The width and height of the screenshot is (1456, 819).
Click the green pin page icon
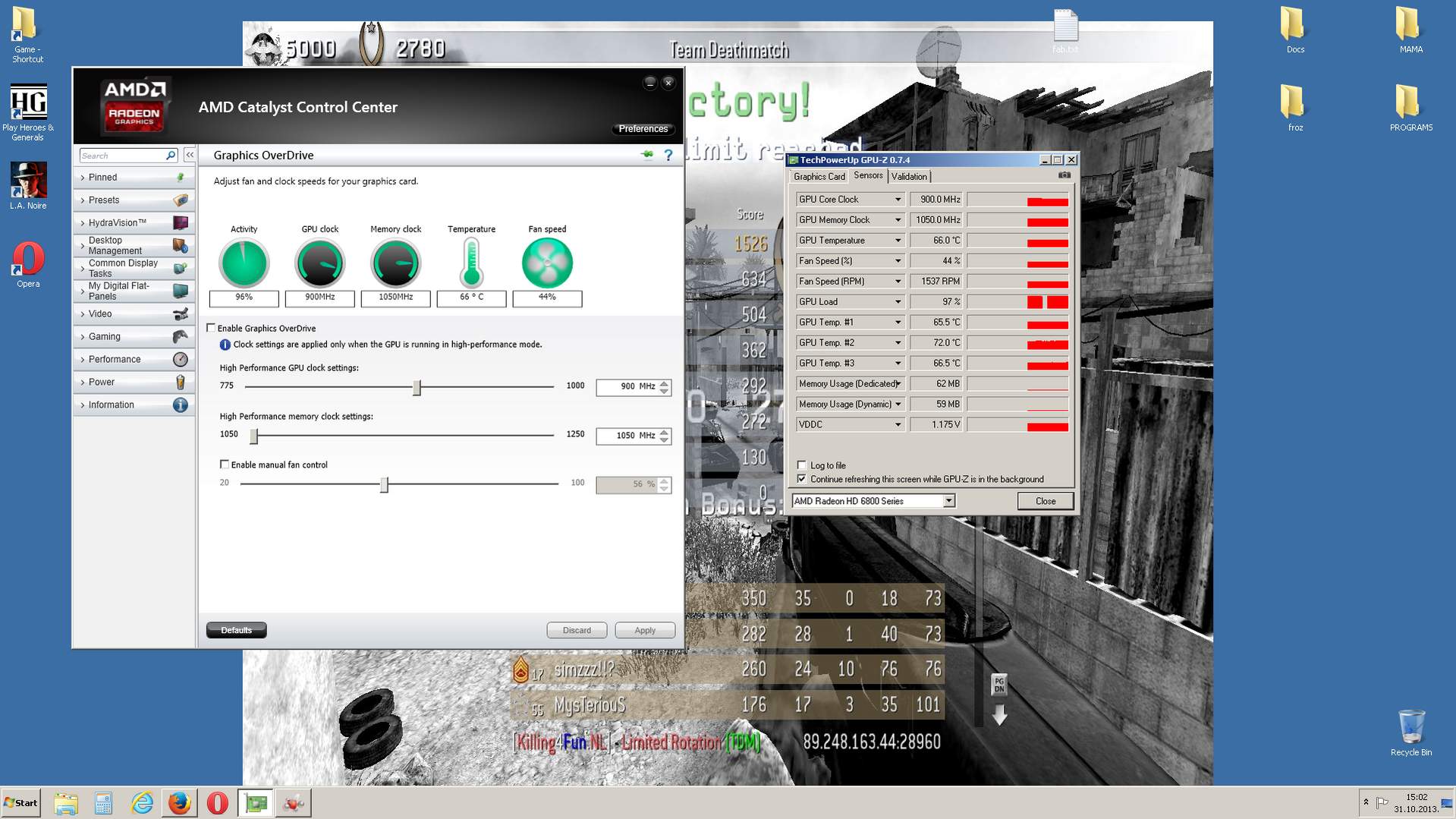click(x=647, y=155)
